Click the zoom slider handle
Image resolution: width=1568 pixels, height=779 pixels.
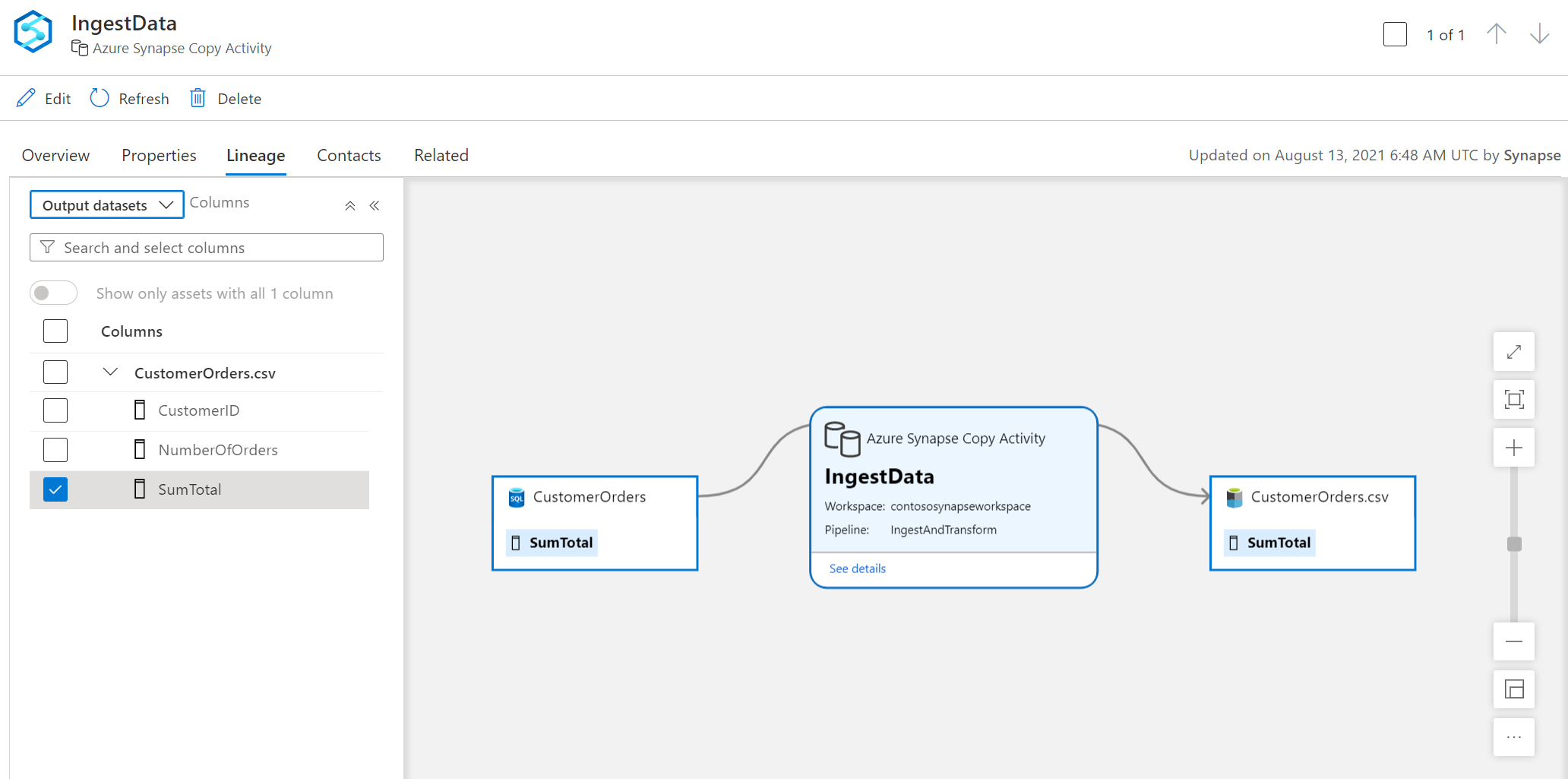point(1514,544)
